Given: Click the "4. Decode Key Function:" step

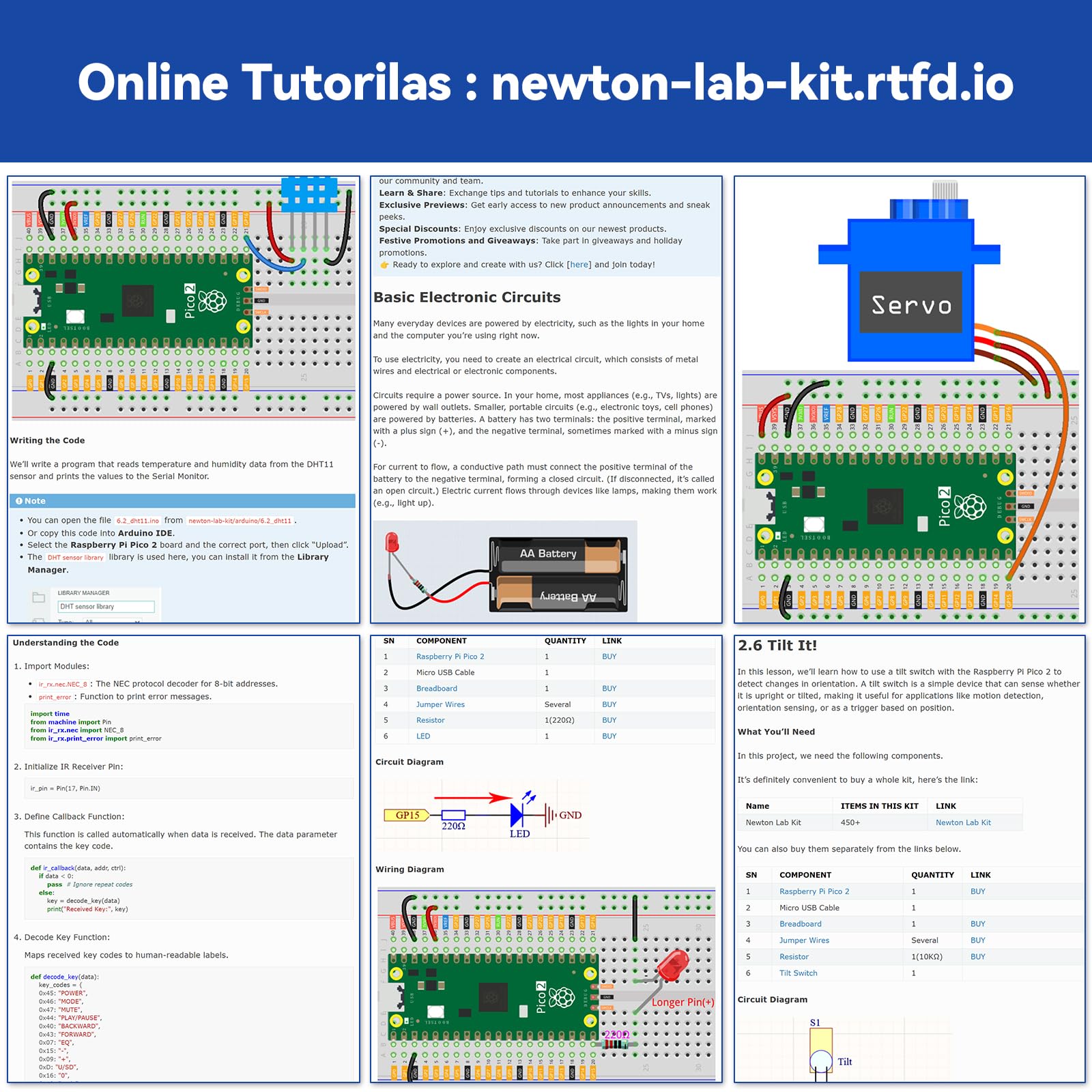Looking at the screenshot, I should 61,937.
